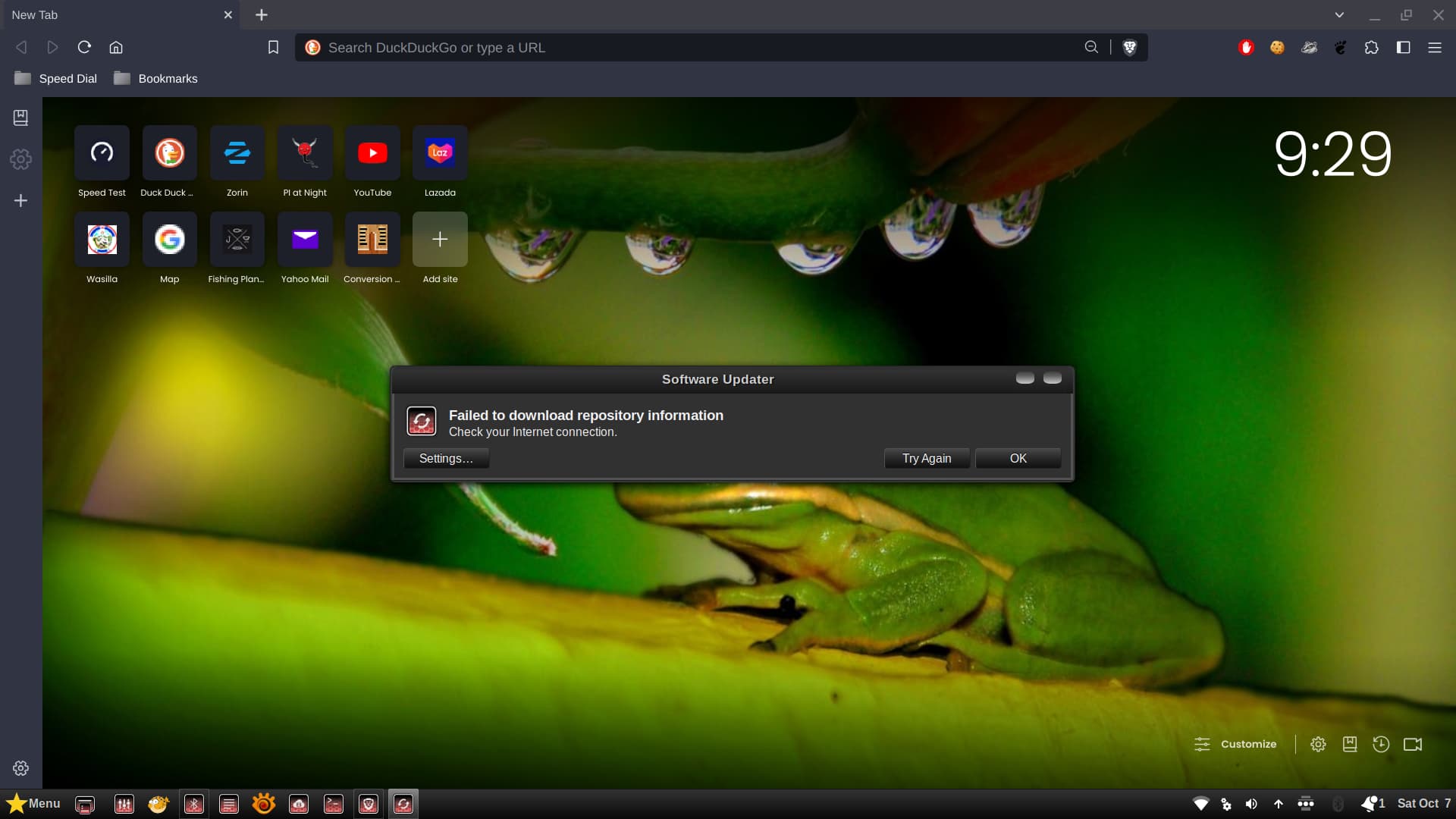Expand the tab search chevron
This screenshot has width=1456, height=819.
click(1339, 14)
